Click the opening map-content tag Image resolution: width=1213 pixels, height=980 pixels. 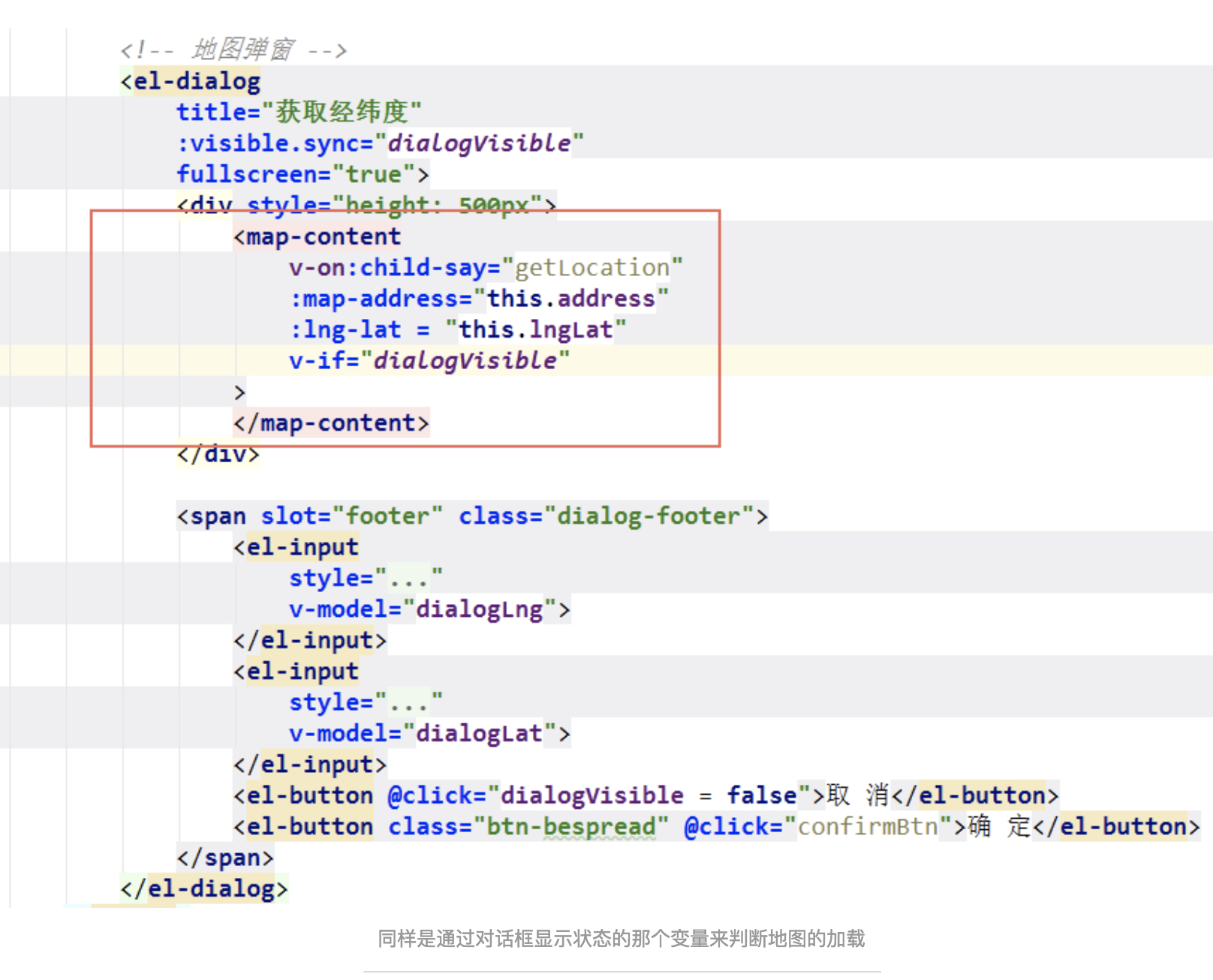[x=317, y=236]
